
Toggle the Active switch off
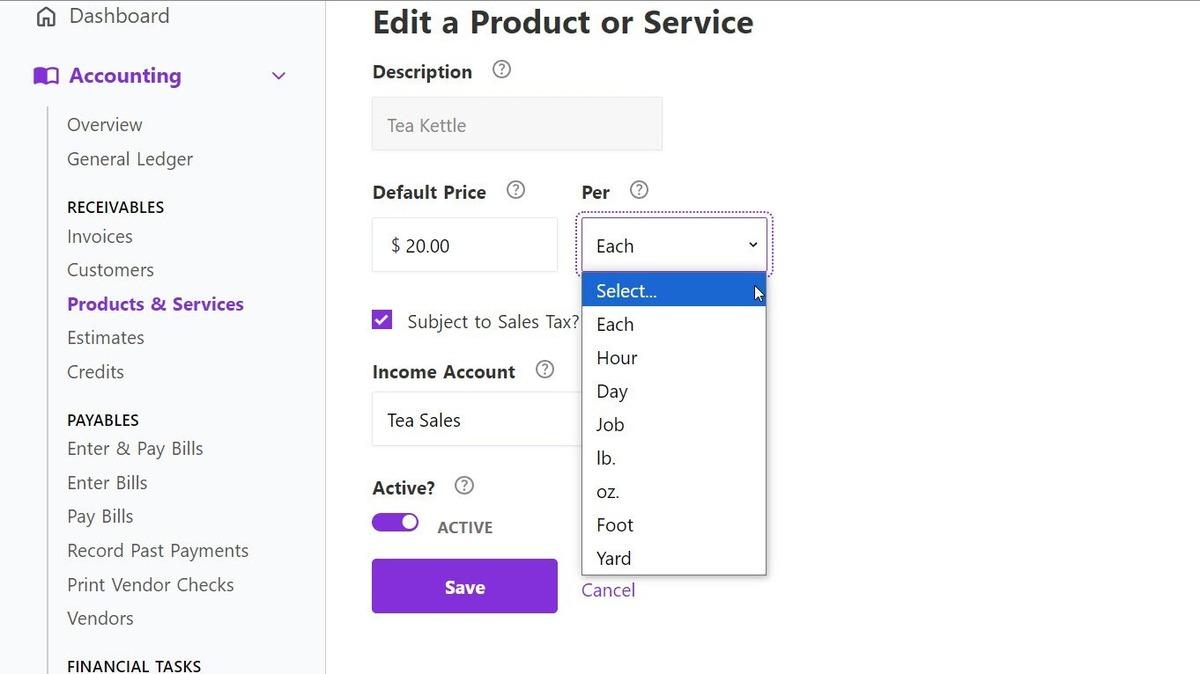[x=396, y=523]
